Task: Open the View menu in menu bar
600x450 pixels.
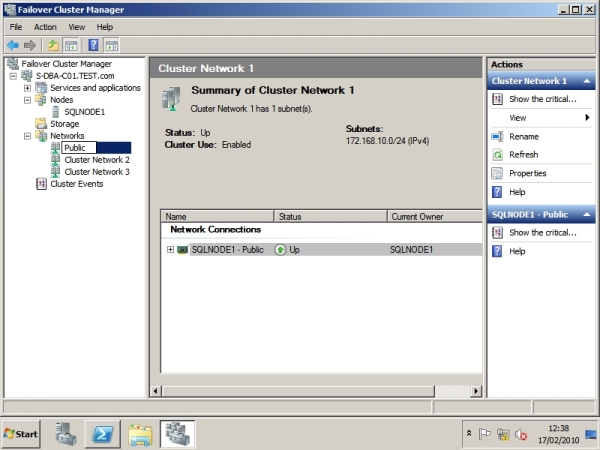Action: [77, 27]
